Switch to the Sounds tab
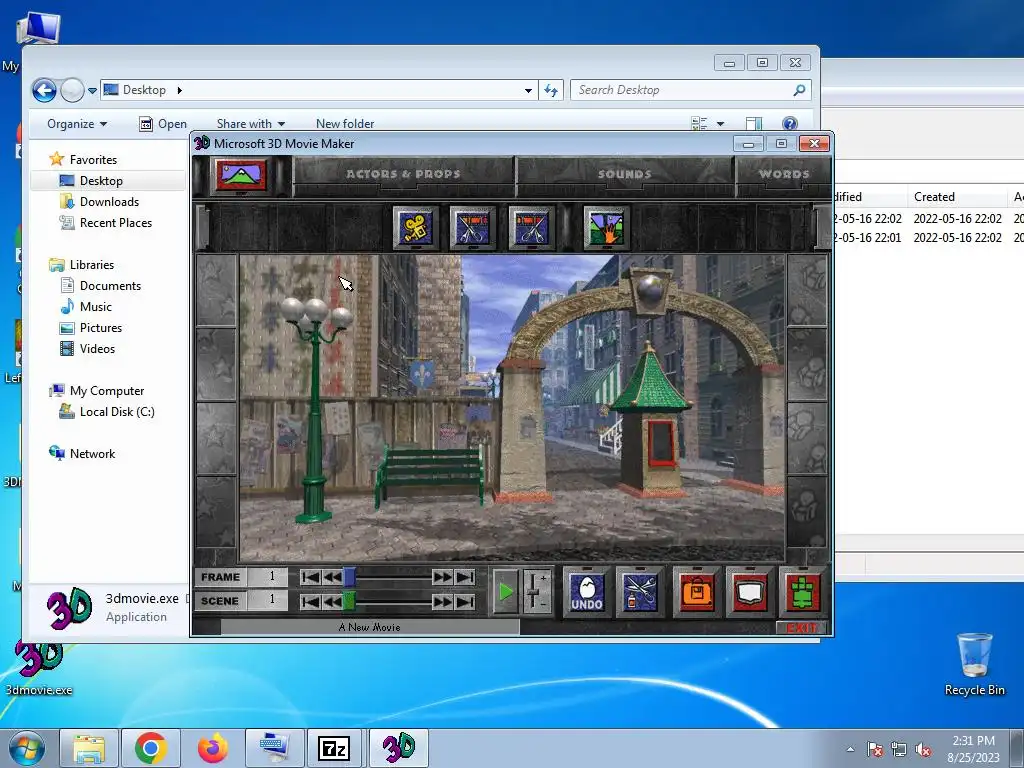This screenshot has height=768, width=1024. click(x=624, y=174)
